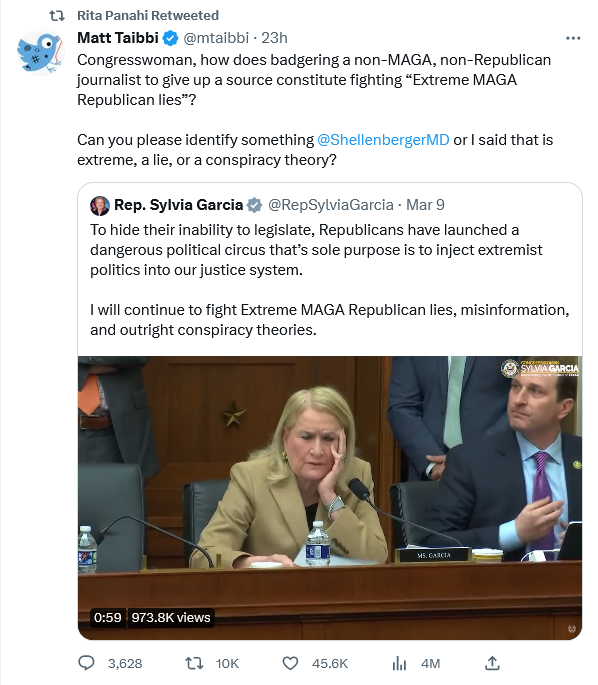The height and width of the screenshot is (685, 598).
Task: Click the 3,628 replies count
Action: [125, 664]
